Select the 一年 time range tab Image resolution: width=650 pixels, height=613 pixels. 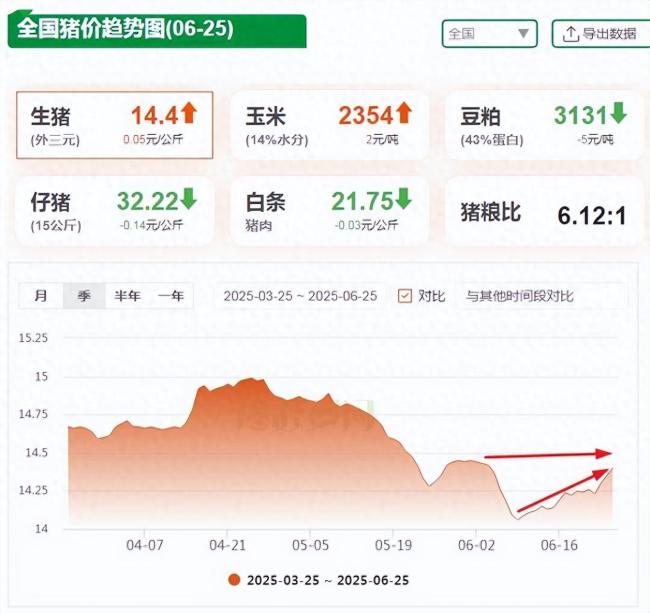click(171, 296)
